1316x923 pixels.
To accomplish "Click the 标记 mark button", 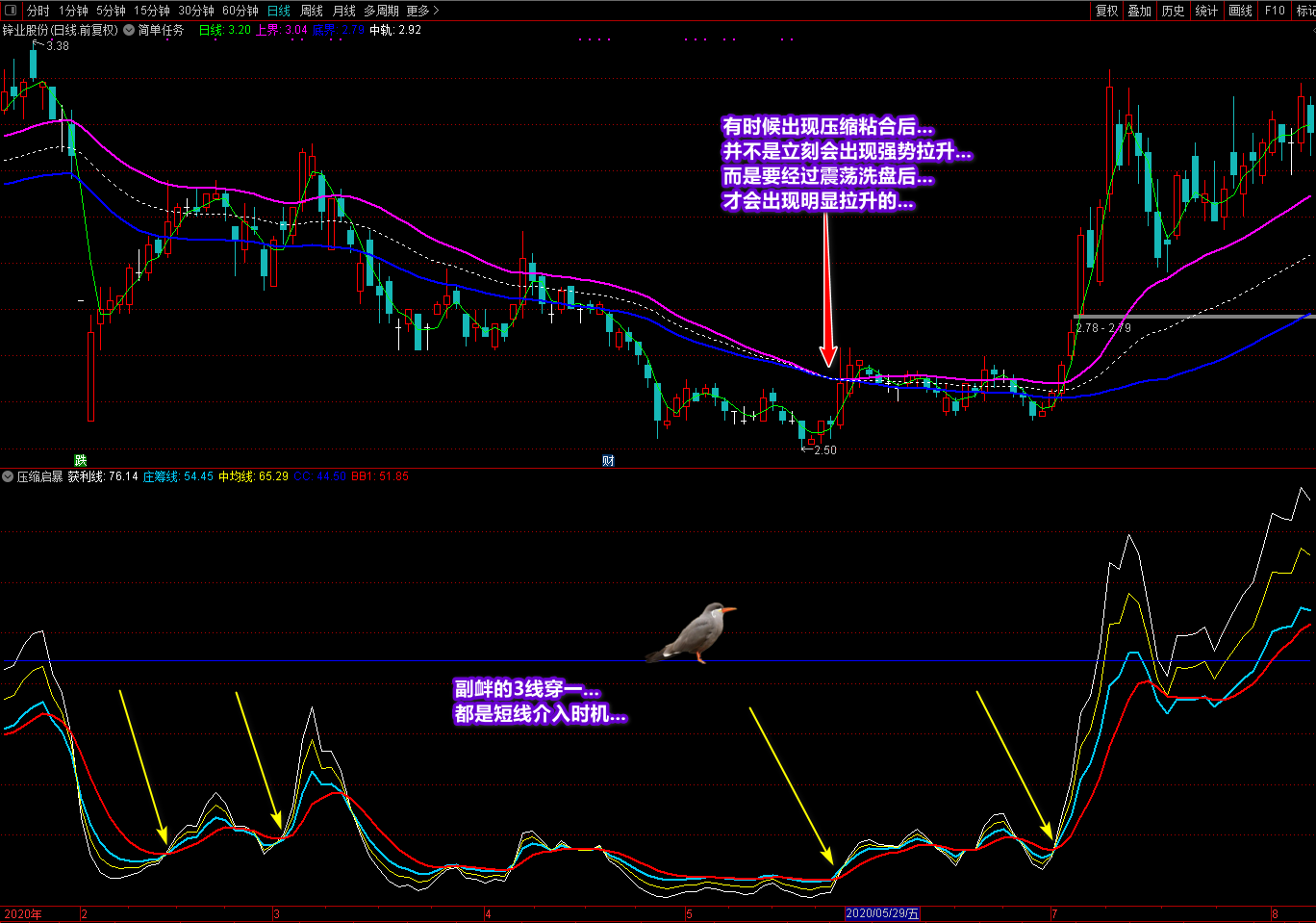I will 1305,11.
